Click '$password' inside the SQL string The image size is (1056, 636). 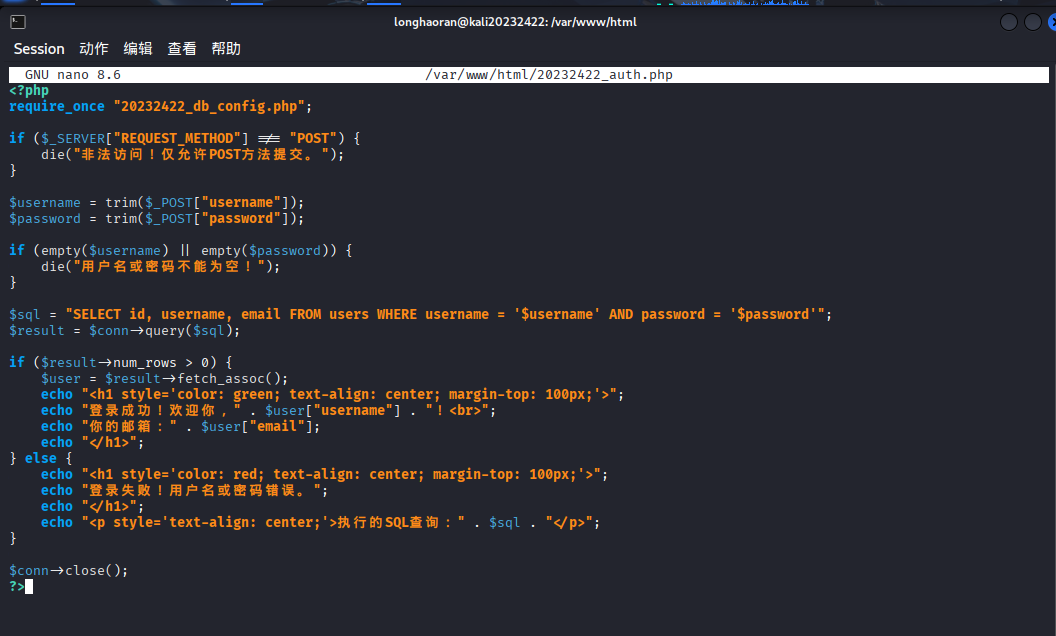click(x=773, y=315)
